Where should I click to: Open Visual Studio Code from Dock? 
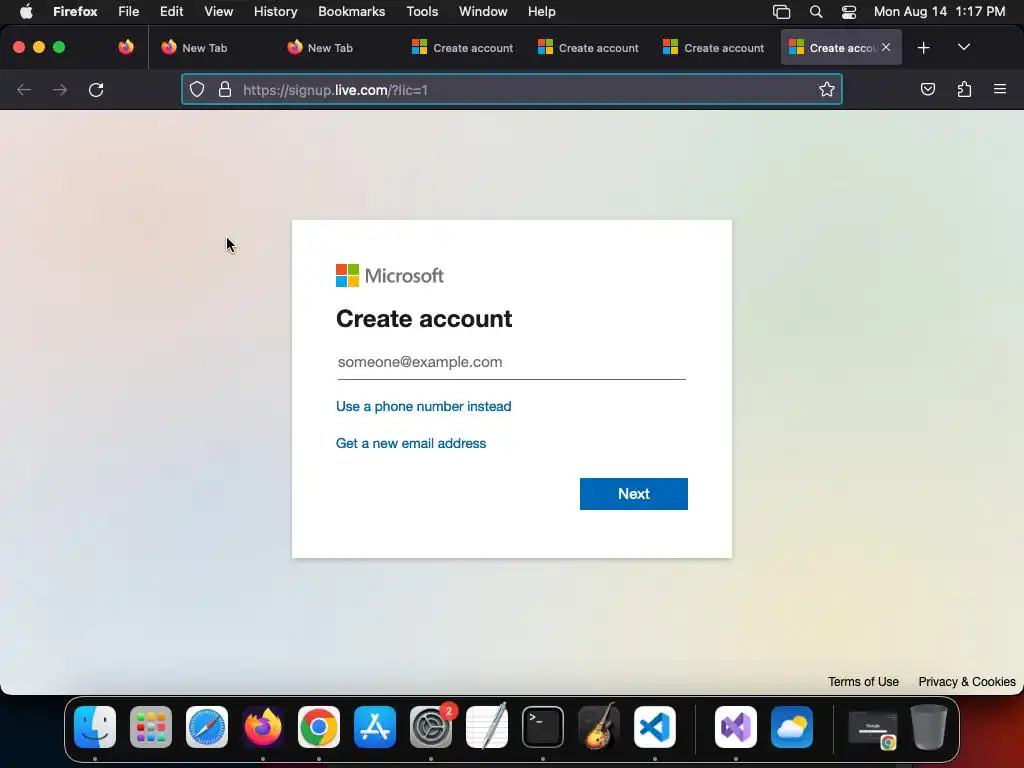pos(655,727)
